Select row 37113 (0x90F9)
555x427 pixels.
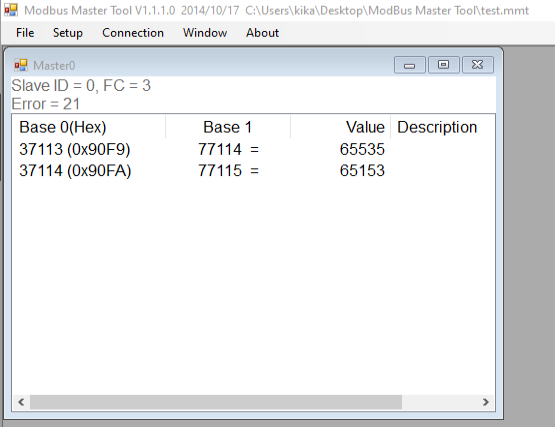point(253,149)
